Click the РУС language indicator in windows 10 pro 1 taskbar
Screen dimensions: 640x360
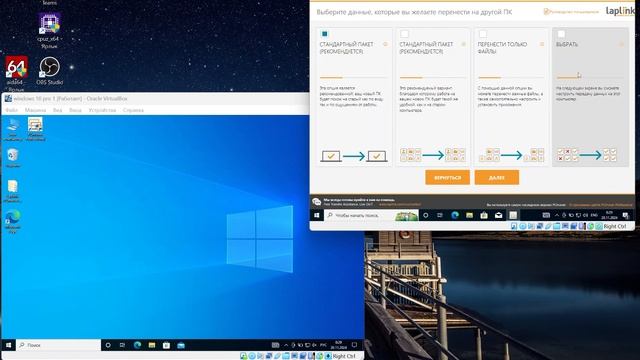click(323, 345)
